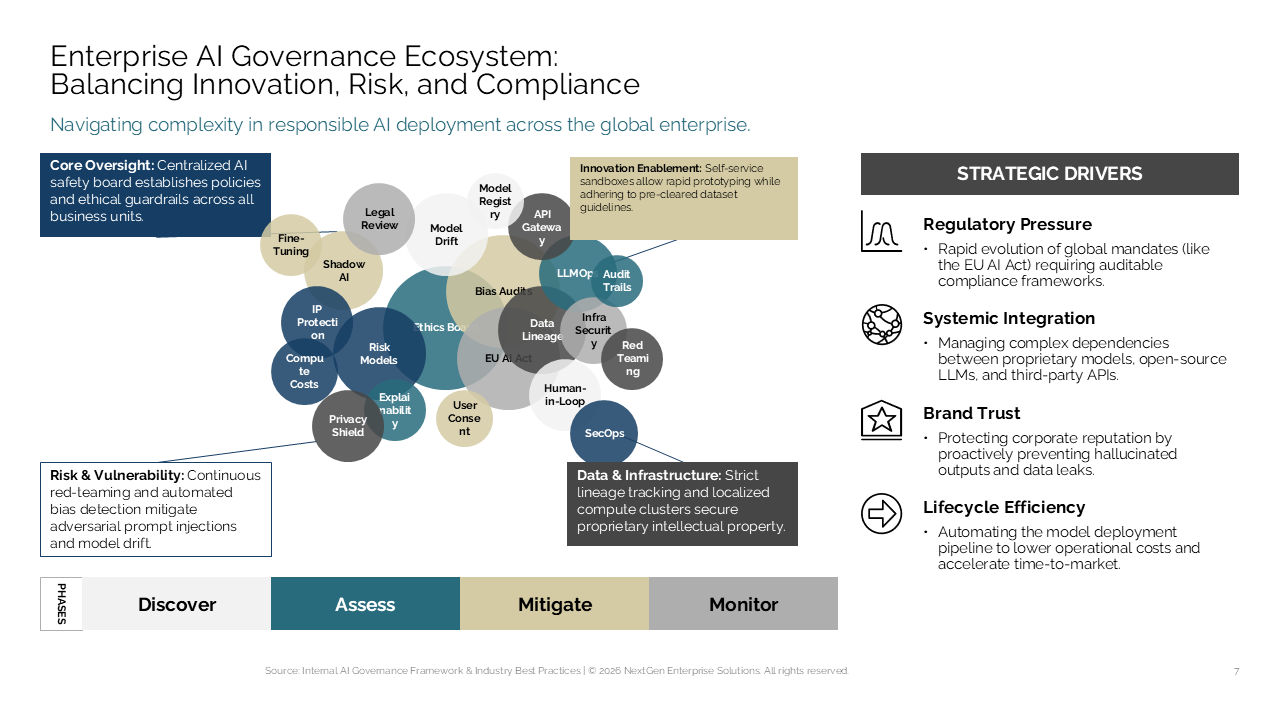Select the Legal Review bubble
1280x720 pixels.
379,219
